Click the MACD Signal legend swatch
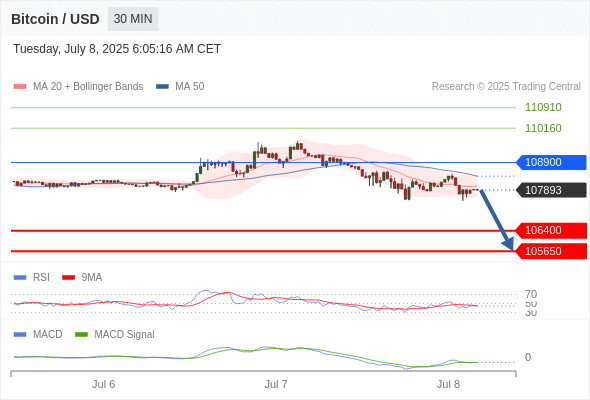Screen dimensions: 590x400 click(81, 334)
